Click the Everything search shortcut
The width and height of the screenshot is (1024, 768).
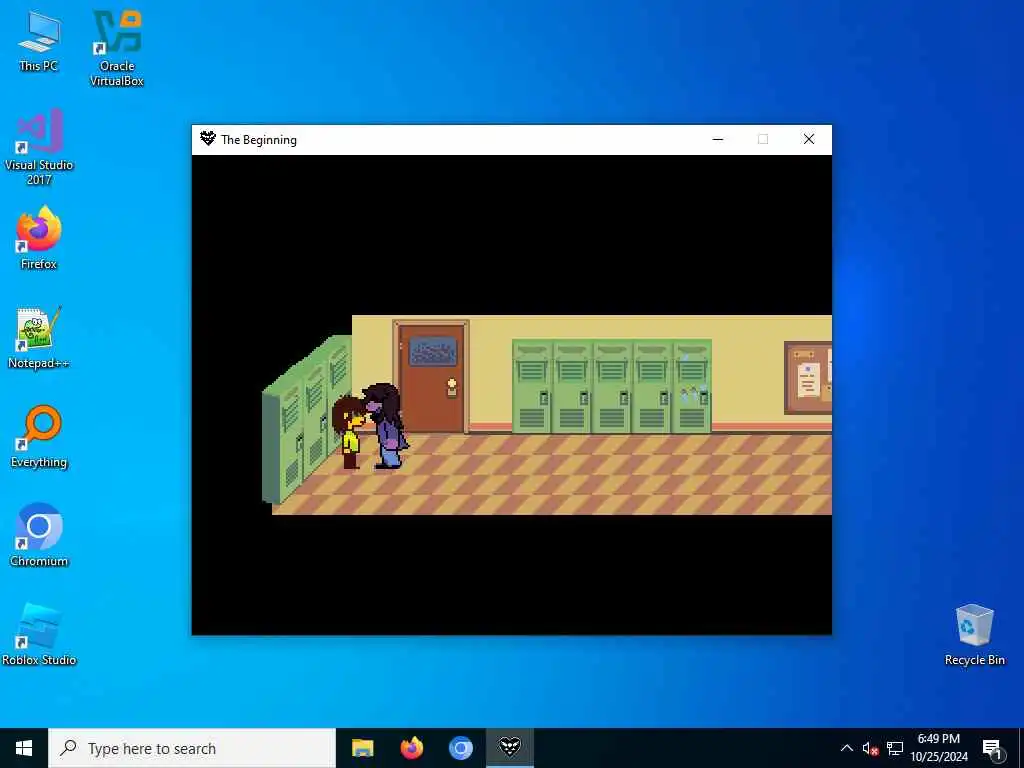point(39,437)
